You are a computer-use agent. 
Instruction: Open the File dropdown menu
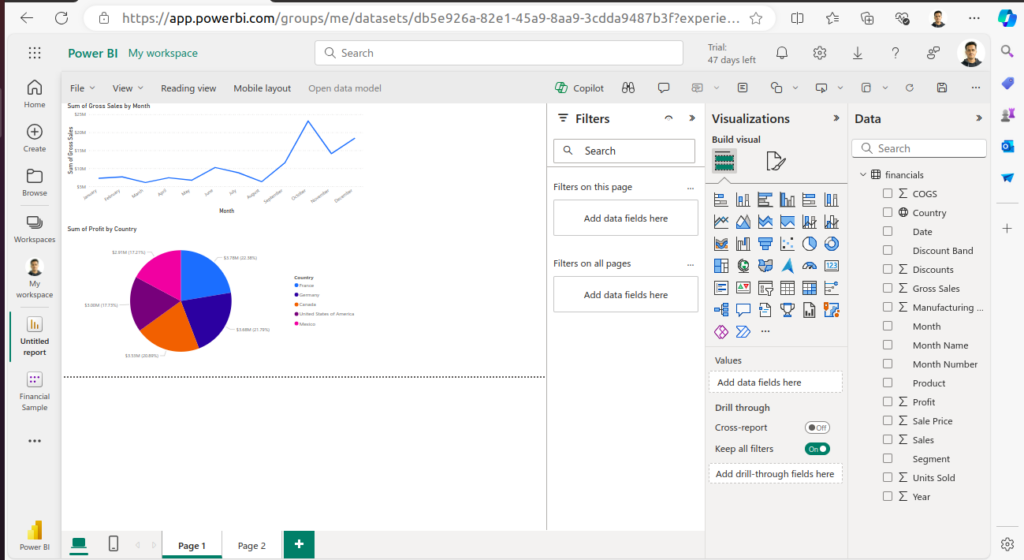[x=81, y=88]
